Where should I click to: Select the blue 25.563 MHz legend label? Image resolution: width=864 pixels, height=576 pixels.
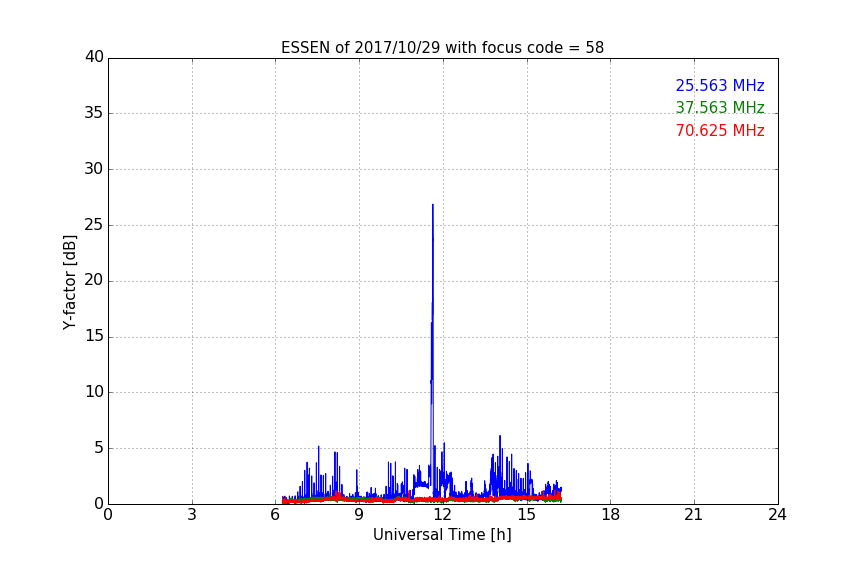coord(720,85)
